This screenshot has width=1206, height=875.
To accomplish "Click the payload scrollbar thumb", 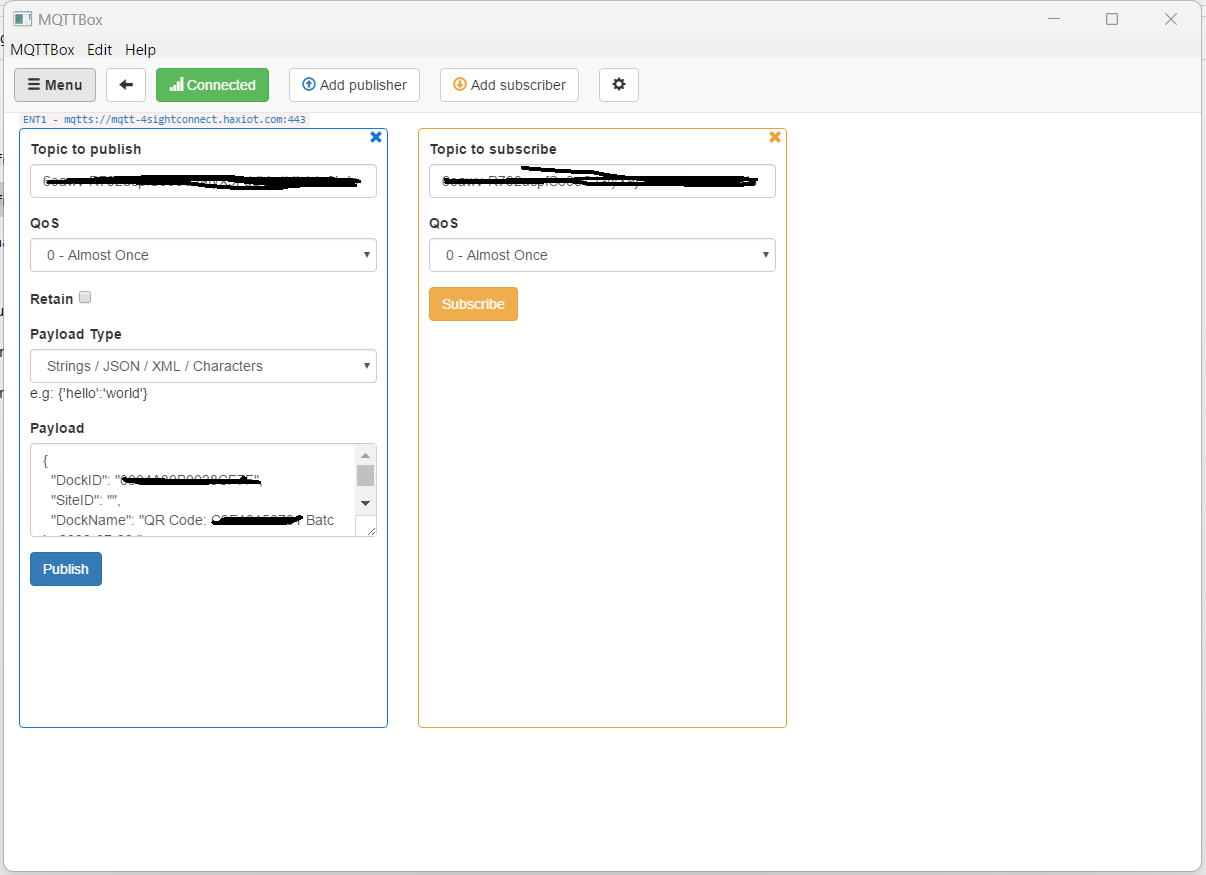I will coord(365,475).
